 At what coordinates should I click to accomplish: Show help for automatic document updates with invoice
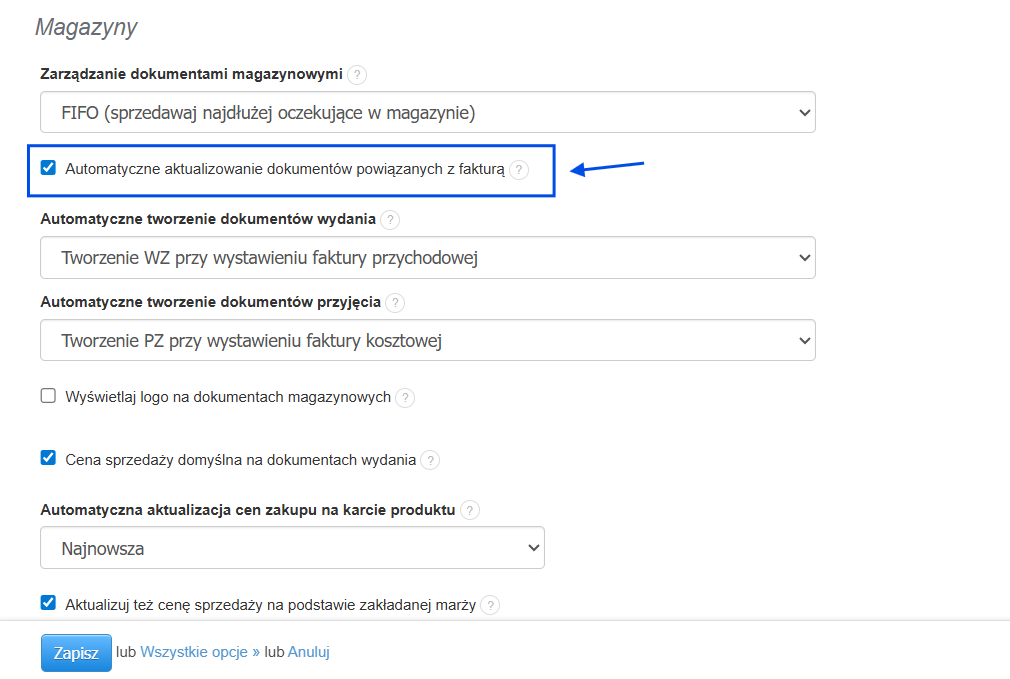tap(518, 170)
